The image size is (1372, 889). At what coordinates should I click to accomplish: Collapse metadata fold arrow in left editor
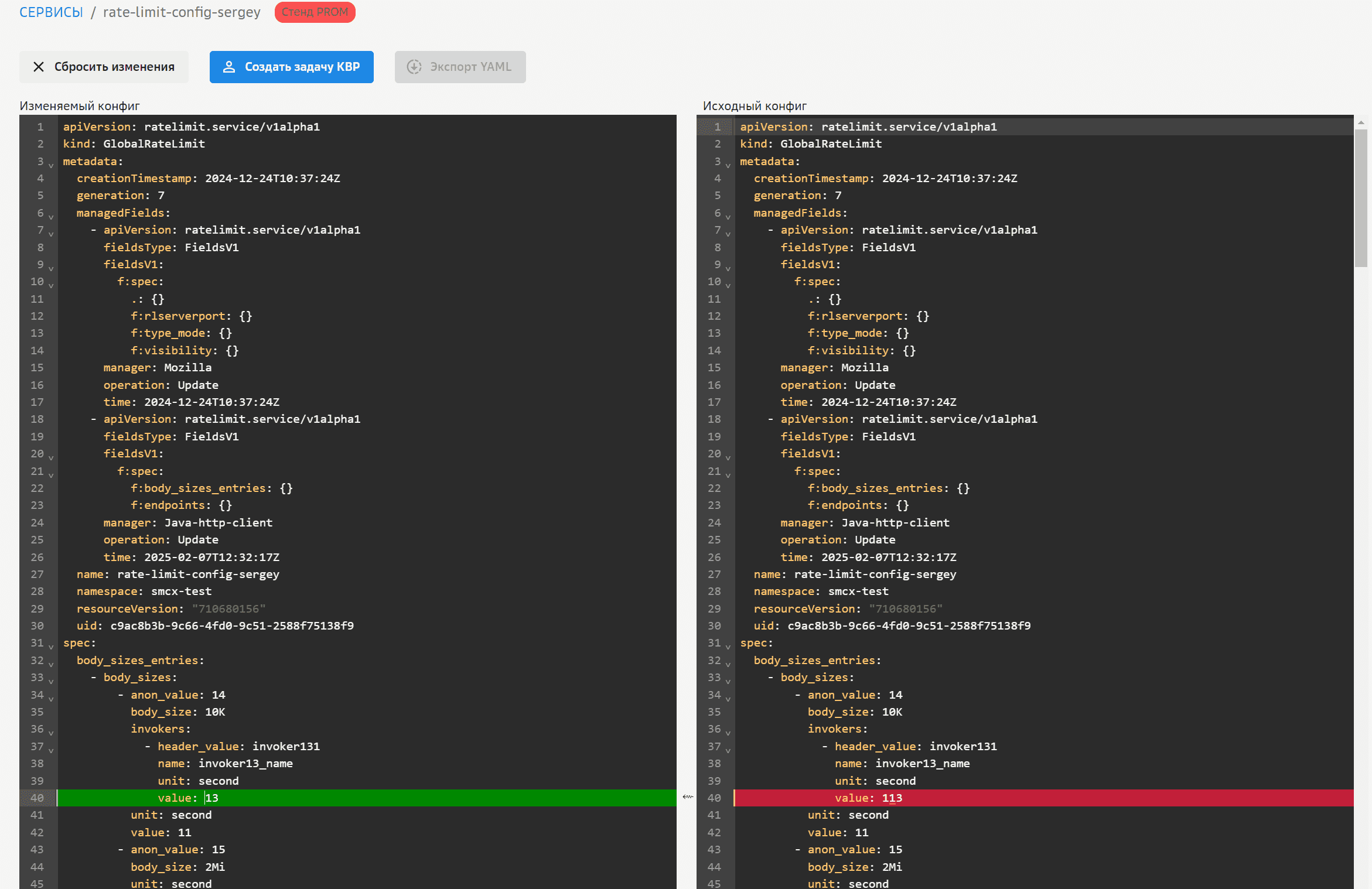click(x=51, y=166)
